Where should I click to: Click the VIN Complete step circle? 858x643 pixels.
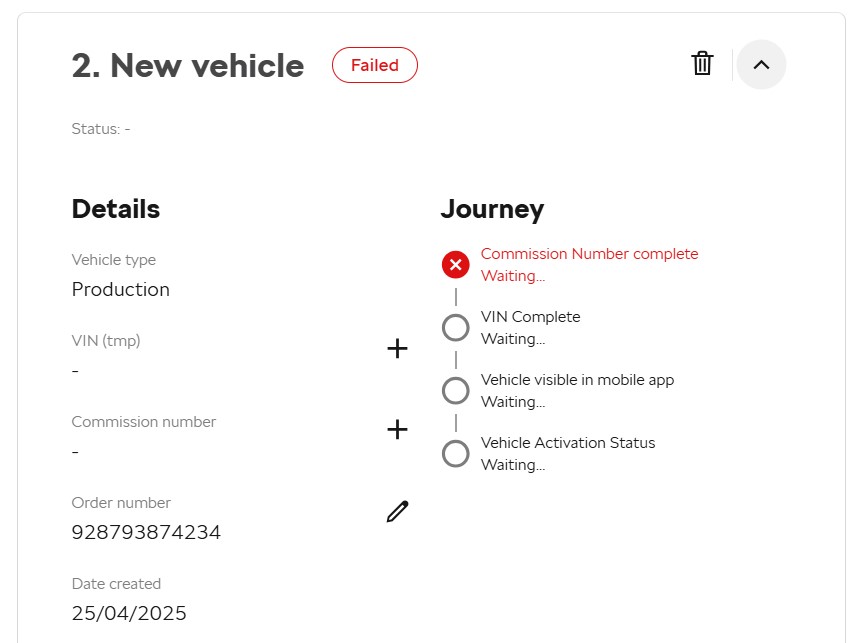455,328
